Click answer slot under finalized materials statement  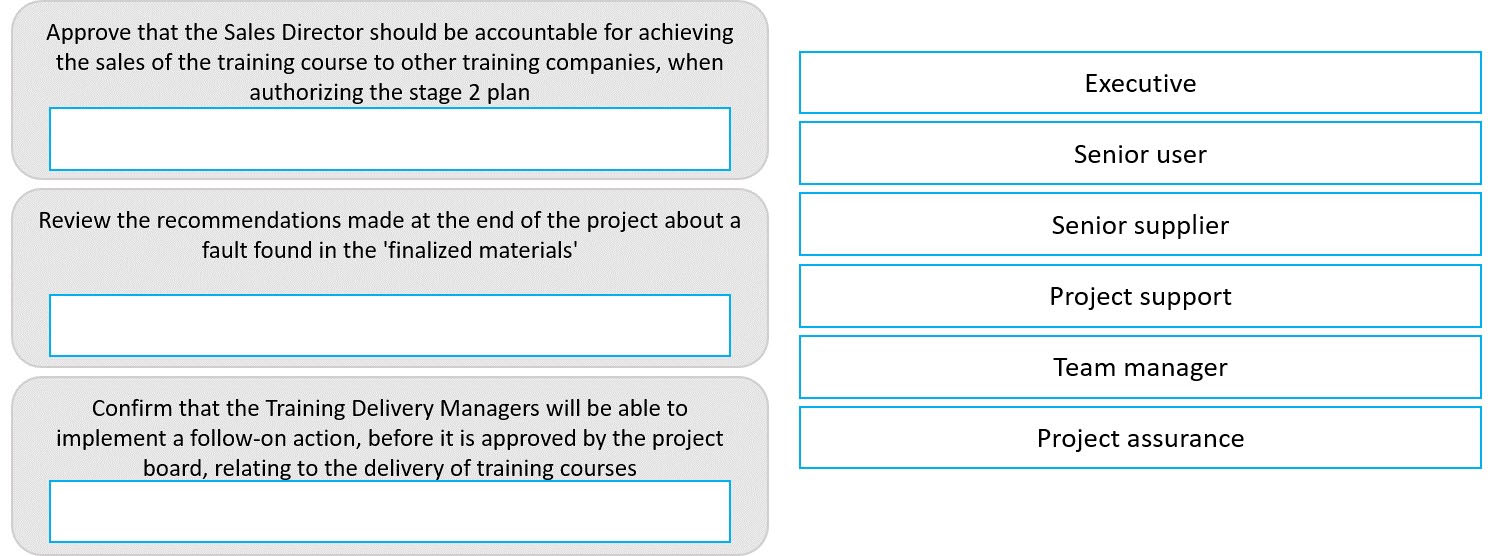point(390,325)
